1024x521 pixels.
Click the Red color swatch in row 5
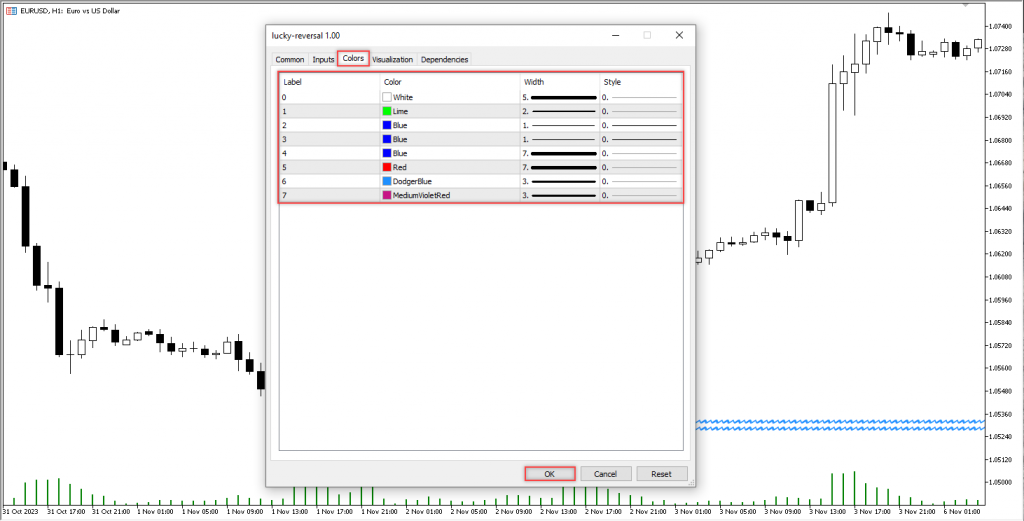pyautogui.click(x=387, y=167)
